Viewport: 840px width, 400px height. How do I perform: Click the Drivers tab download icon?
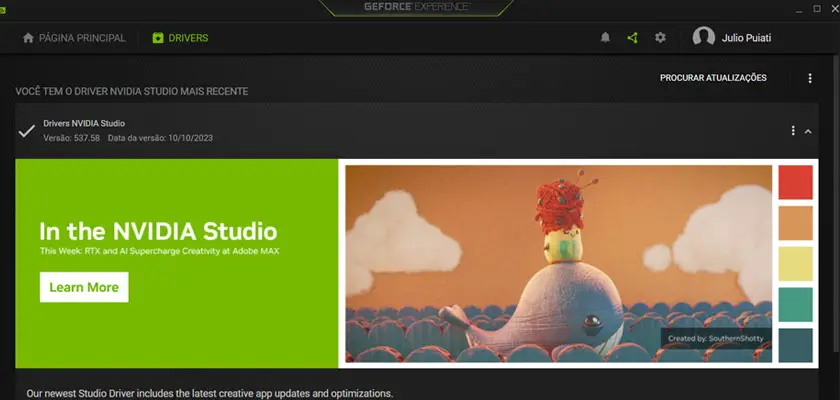coord(158,38)
